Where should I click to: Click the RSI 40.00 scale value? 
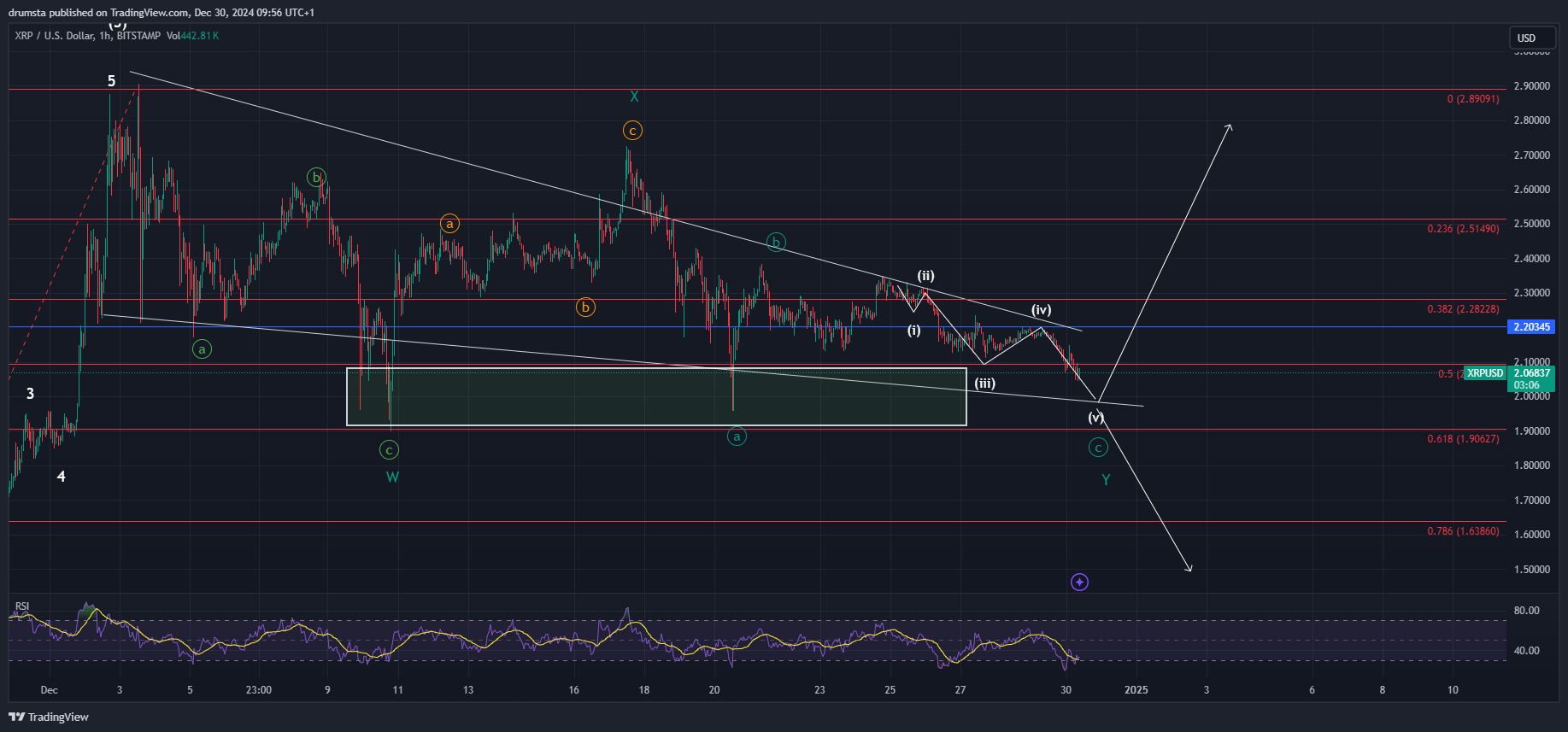click(x=1526, y=651)
